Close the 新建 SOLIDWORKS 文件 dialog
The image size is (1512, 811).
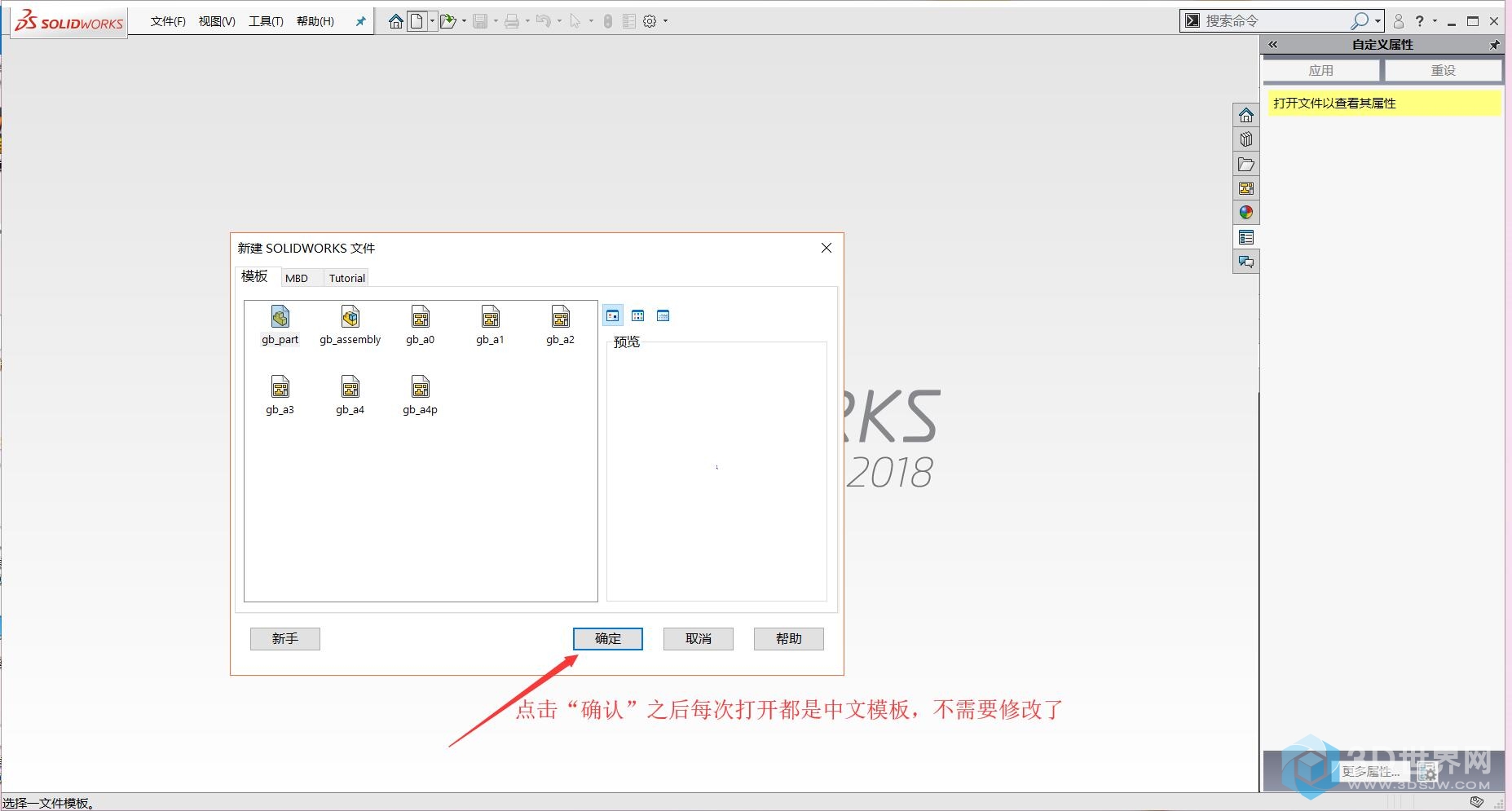(827, 248)
